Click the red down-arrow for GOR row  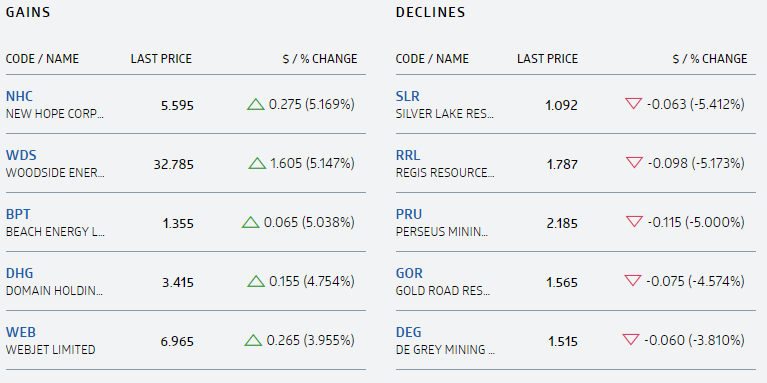(x=633, y=281)
